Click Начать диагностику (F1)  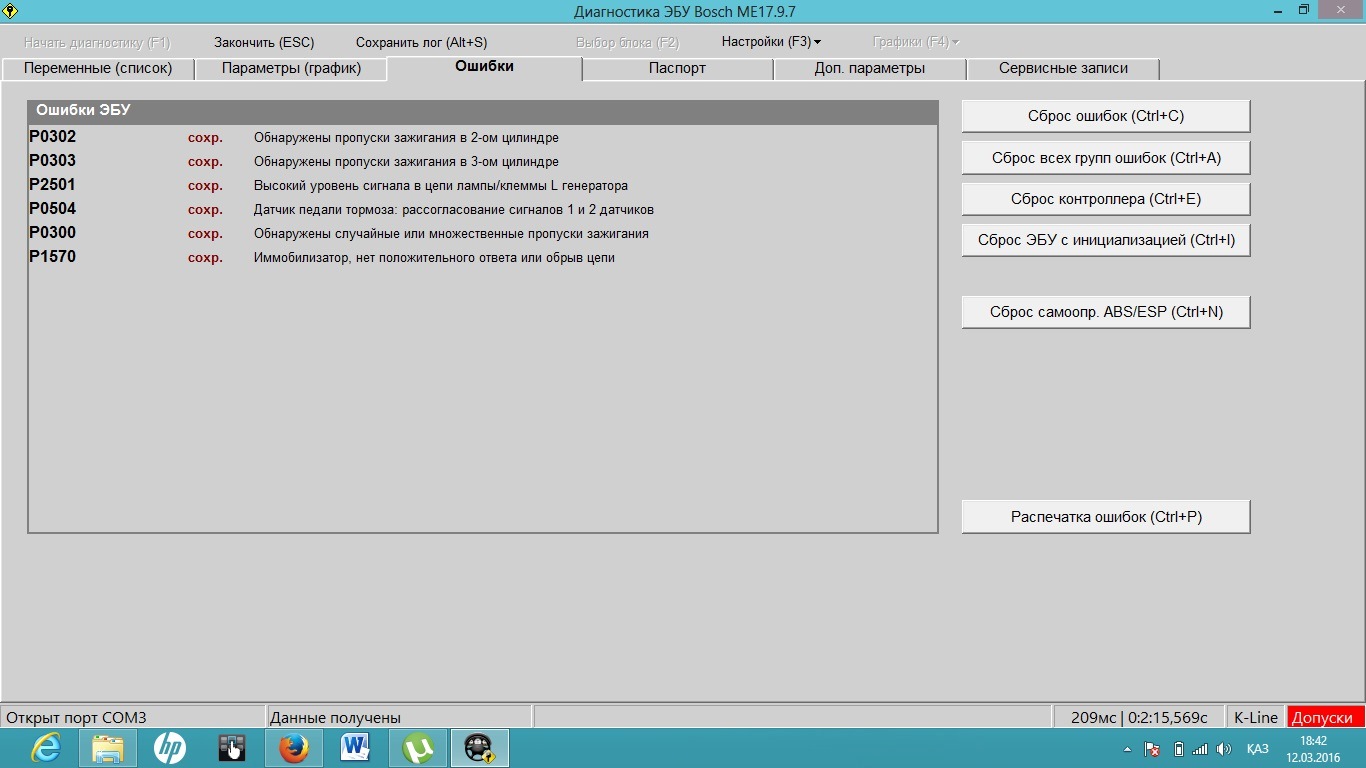[x=97, y=42]
